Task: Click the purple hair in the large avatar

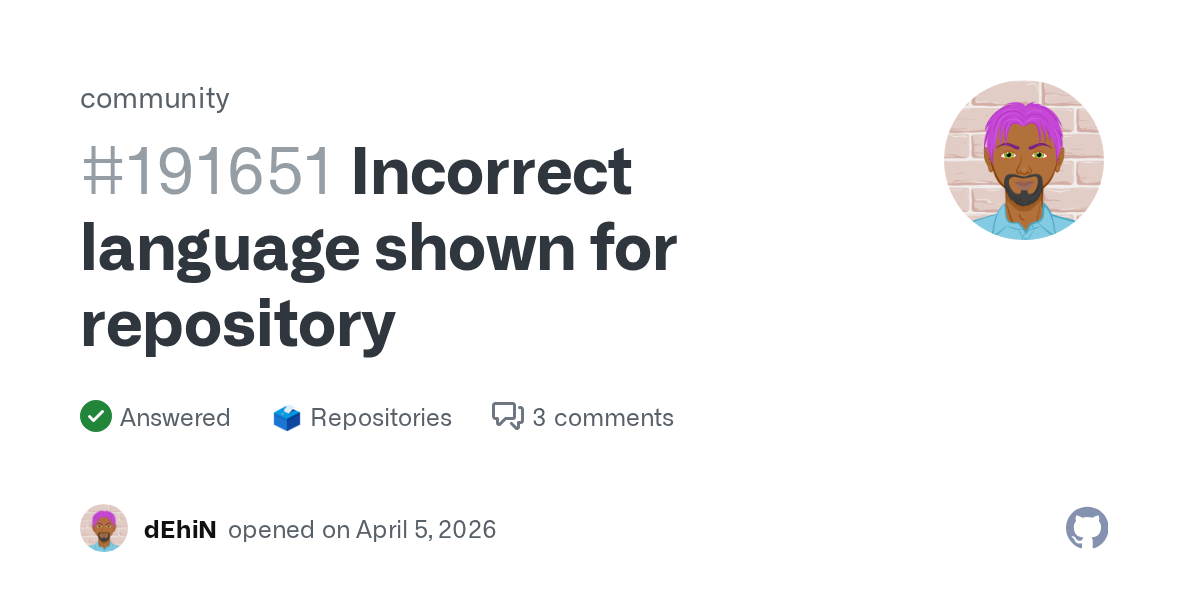Action: click(x=1020, y=118)
